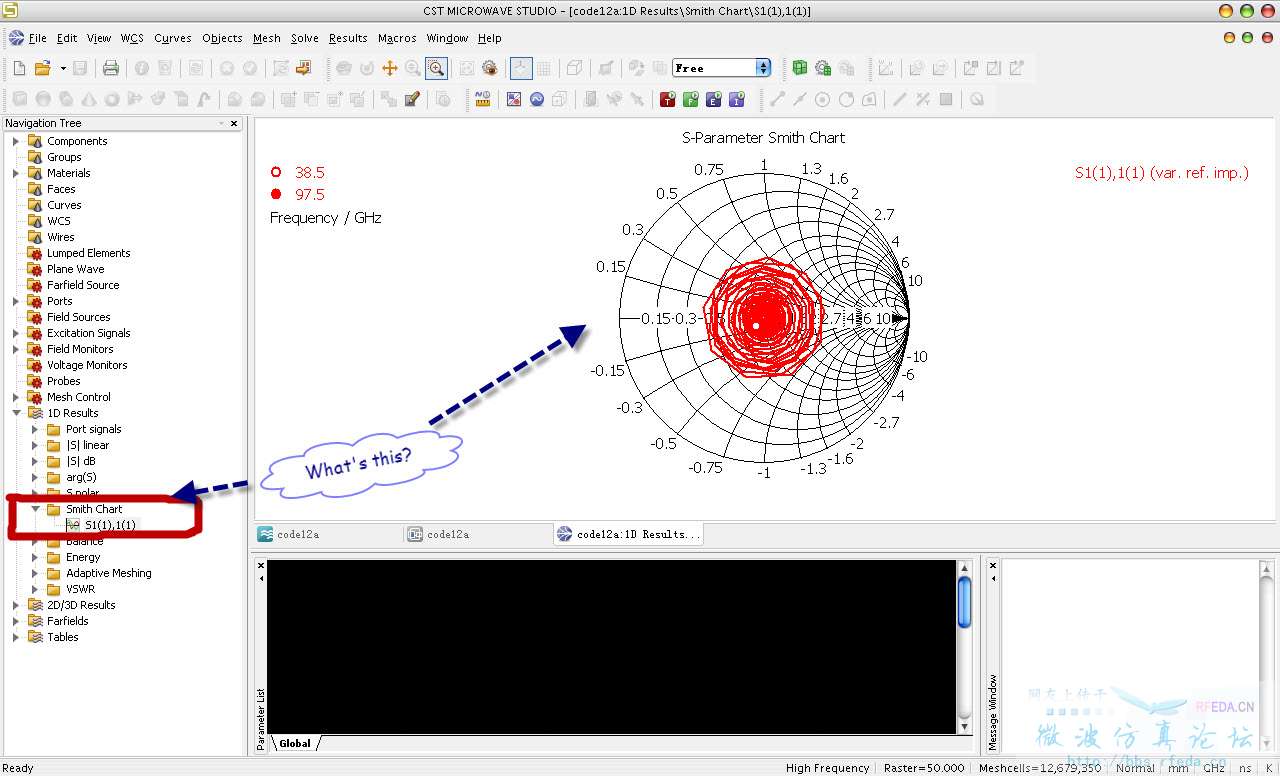Image resolution: width=1280 pixels, height=776 pixels.
Task: Select the Tables tree item
Action: click(62, 637)
